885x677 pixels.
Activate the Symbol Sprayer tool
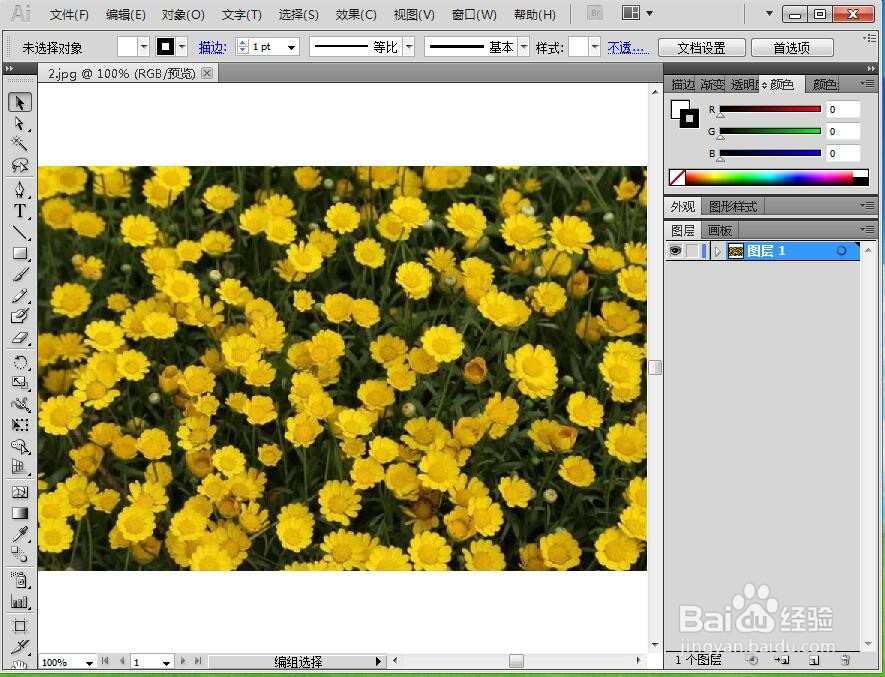point(20,579)
